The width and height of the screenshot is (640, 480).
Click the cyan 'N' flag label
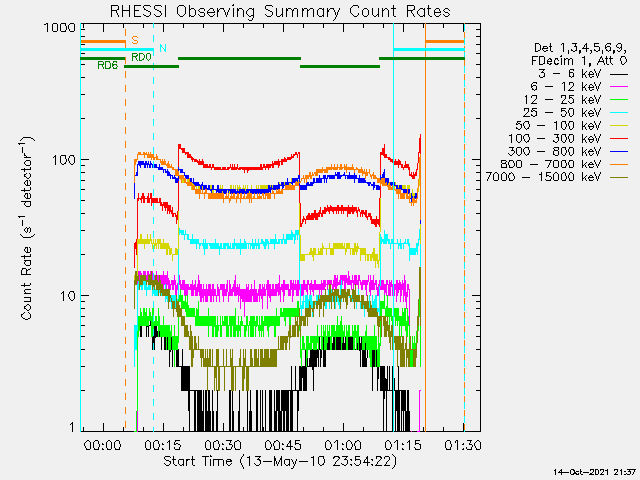(163, 48)
